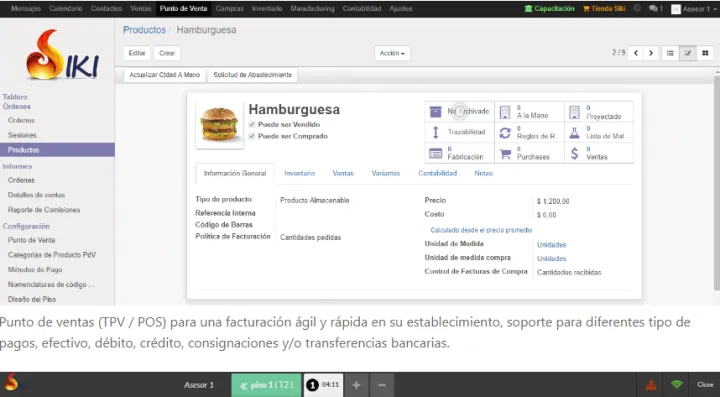Open the A la Mano stock button
The image size is (720, 397).
[x=529, y=112]
